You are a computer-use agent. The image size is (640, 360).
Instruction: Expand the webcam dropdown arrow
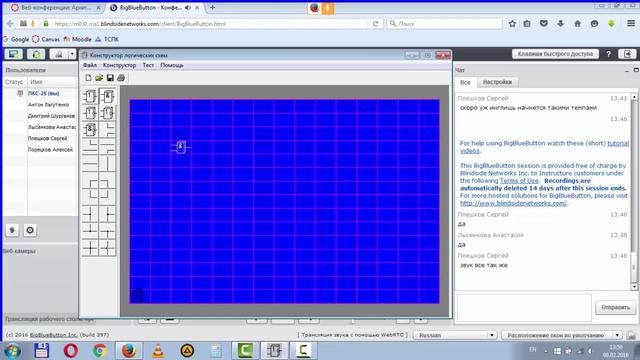[72, 54]
